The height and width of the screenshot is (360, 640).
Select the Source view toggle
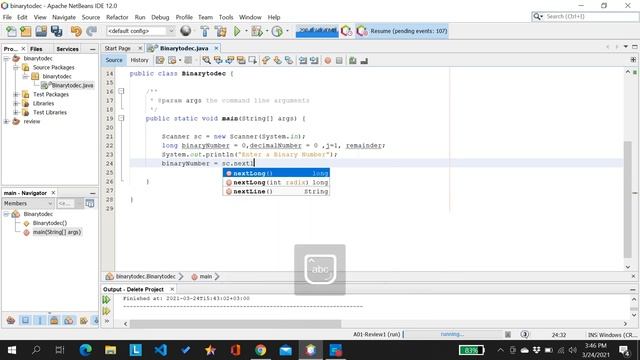click(114, 60)
